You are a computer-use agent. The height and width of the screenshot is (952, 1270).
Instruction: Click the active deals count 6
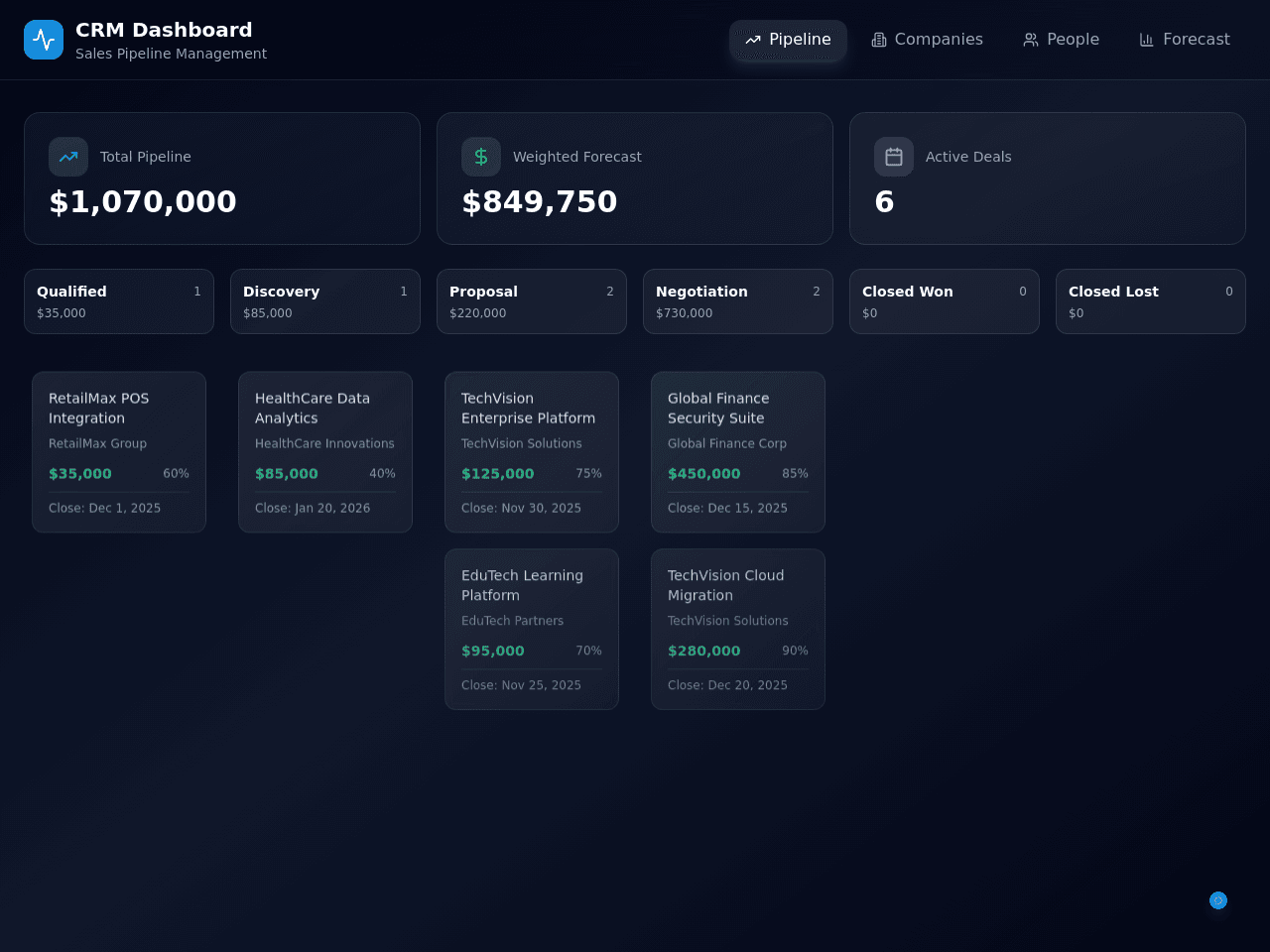884,201
